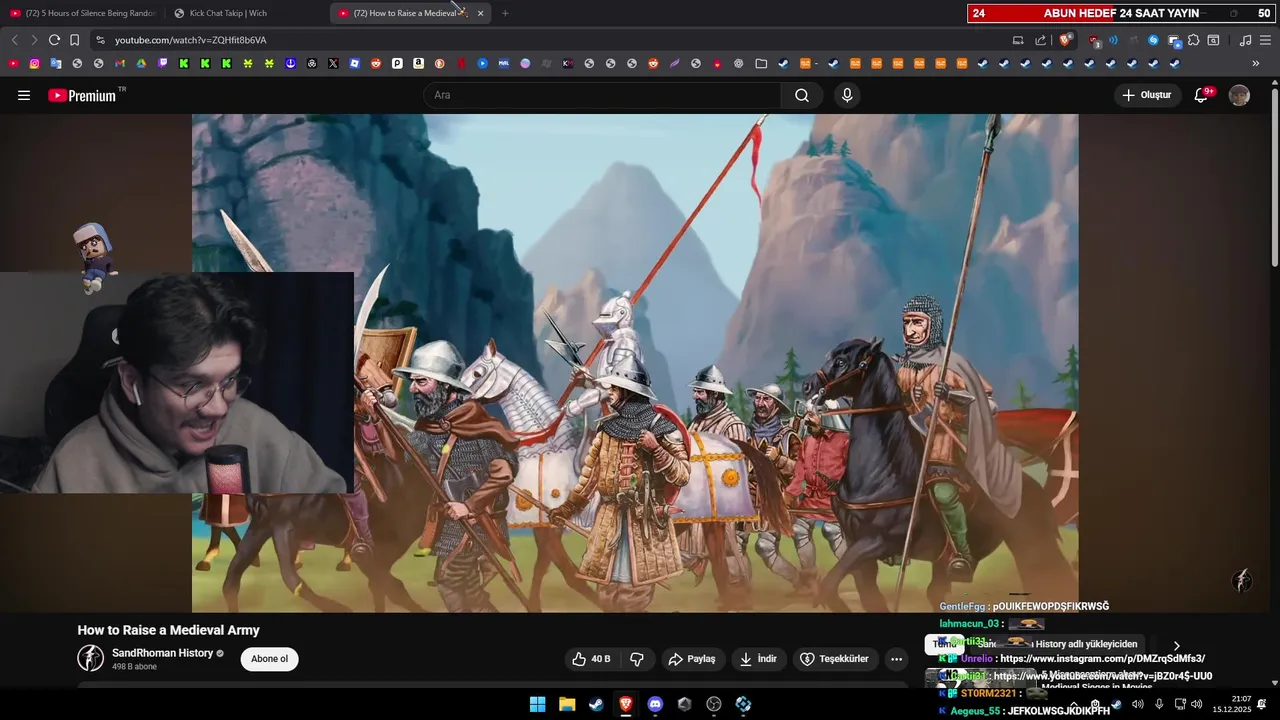Select the Tümü filter chip
Viewport: 1280px width, 720px height.
pos(945,645)
